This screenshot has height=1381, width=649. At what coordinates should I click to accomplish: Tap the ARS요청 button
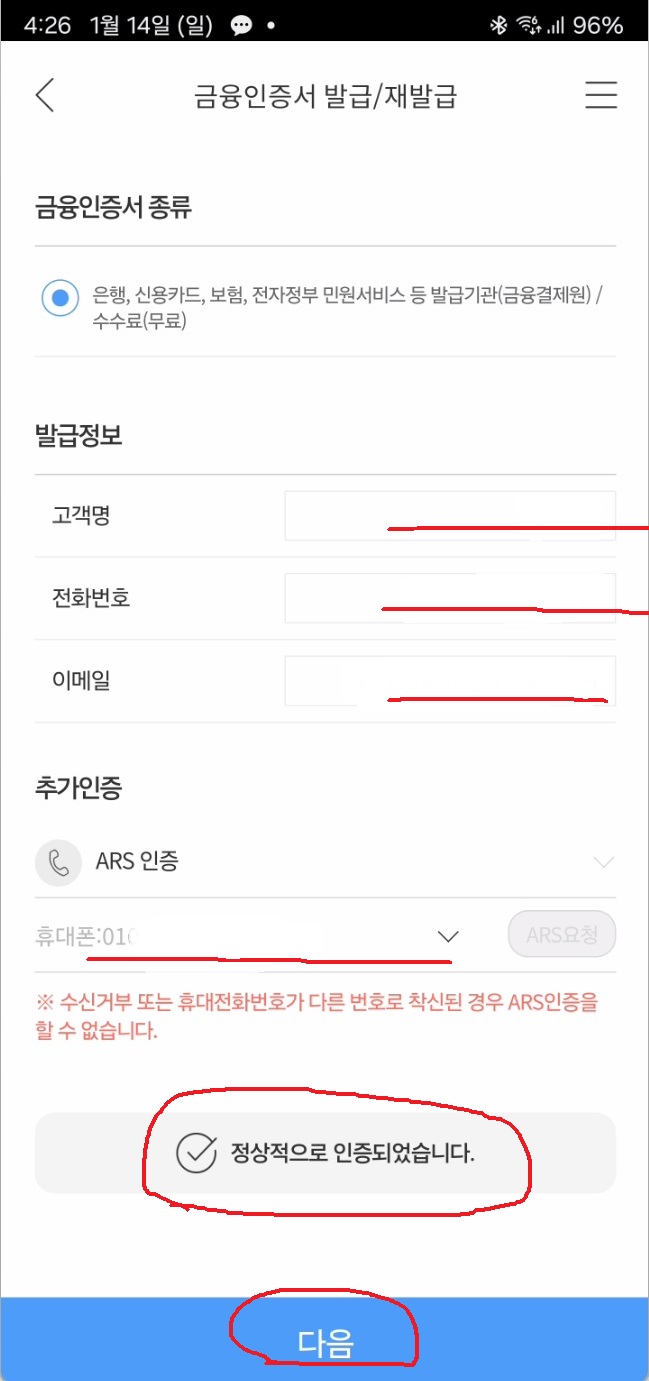coord(562,934)
